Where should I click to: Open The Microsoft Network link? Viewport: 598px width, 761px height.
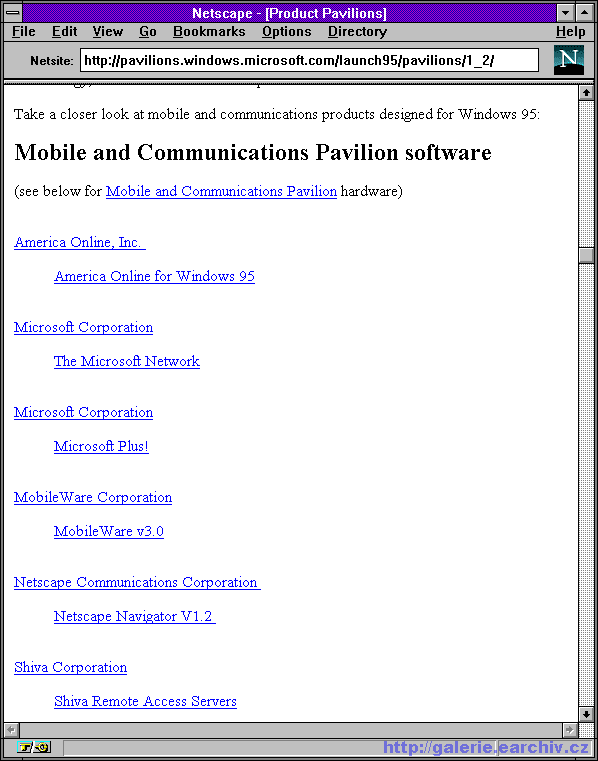click(x=127, y=361)
